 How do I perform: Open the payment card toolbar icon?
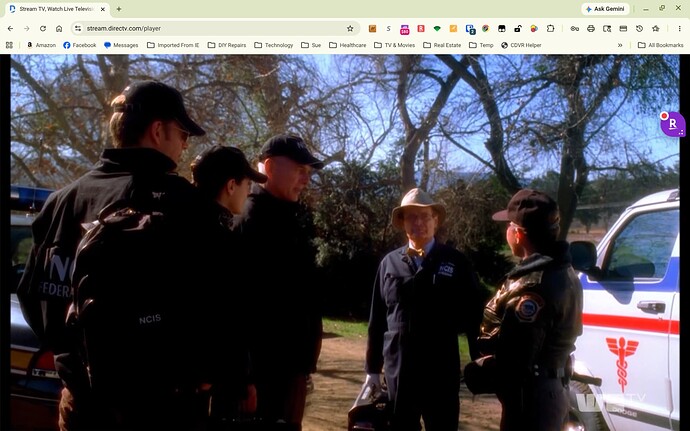coord(623,29)
